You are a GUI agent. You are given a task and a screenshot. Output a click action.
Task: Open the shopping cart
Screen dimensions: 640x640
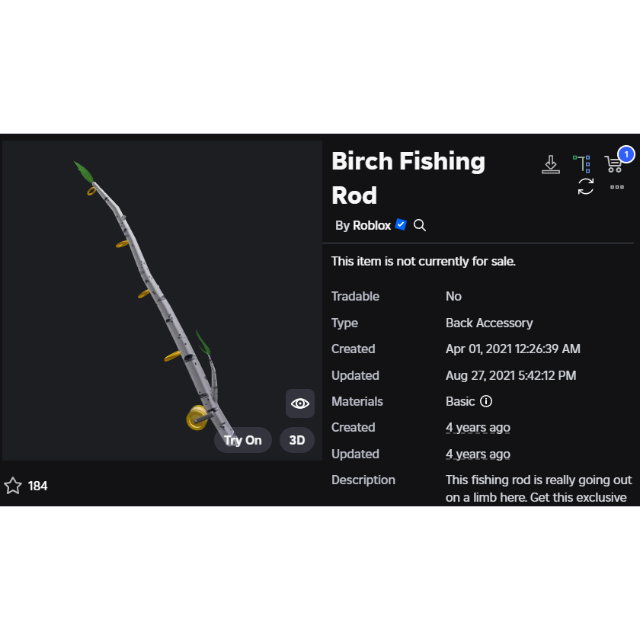[x=613, y=164]
